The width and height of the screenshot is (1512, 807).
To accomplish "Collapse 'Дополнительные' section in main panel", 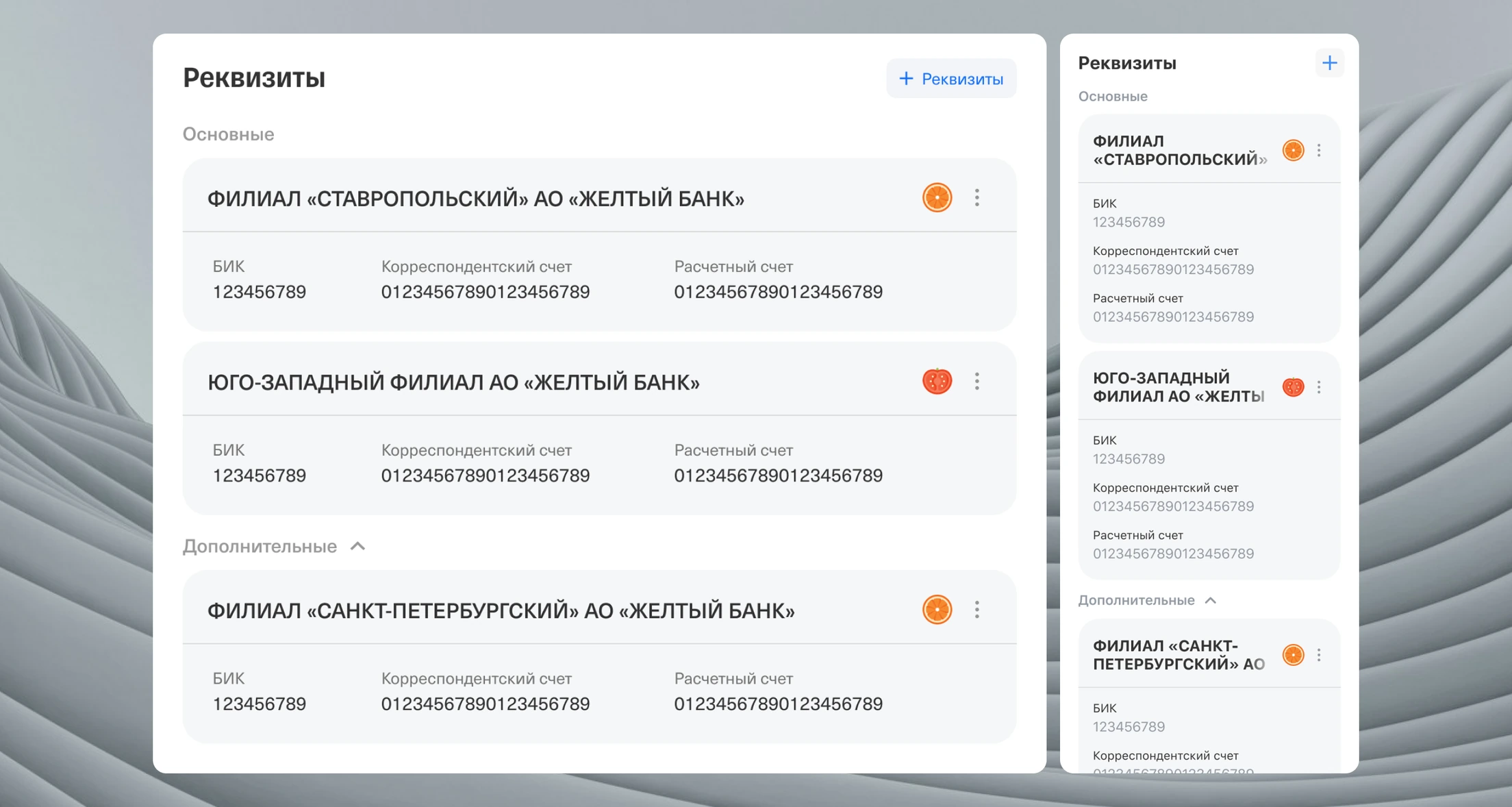I will point(357,546).
